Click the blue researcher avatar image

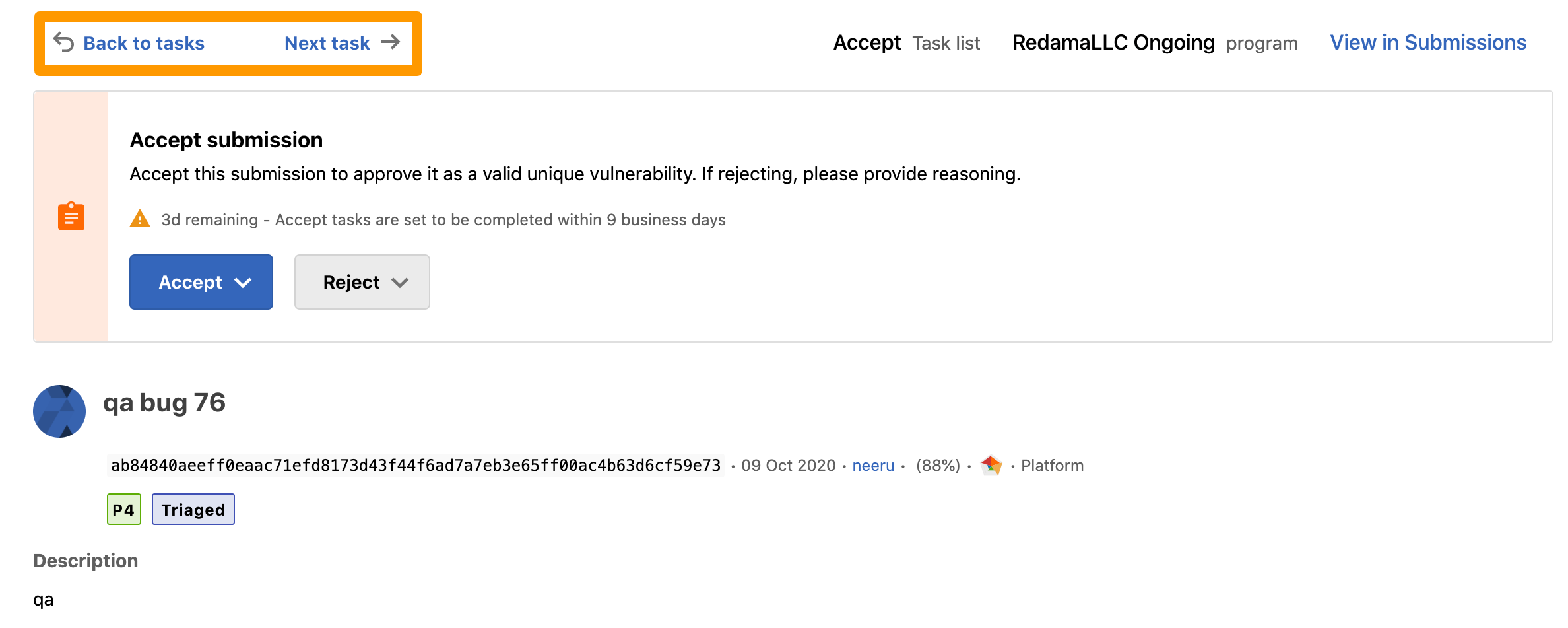click(x=59, y=411)
